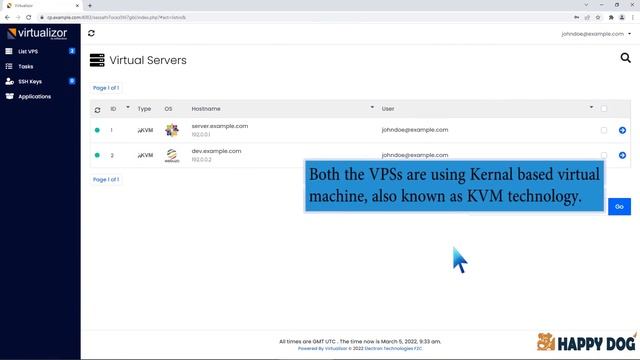Tick checkbox for dev.example.com row
The width and height of the screenshot is (640, 360).
(604, 155)
